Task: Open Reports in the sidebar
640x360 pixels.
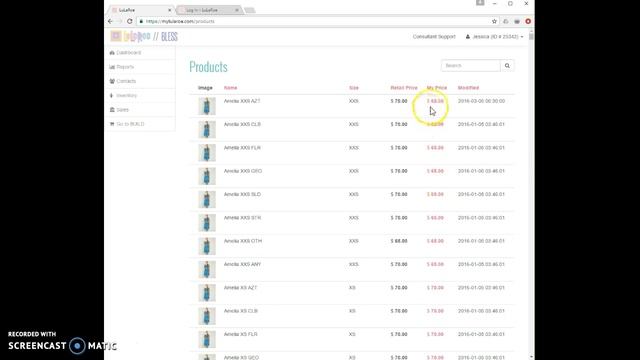Action: pyautogui.click(x=140, y=67)
